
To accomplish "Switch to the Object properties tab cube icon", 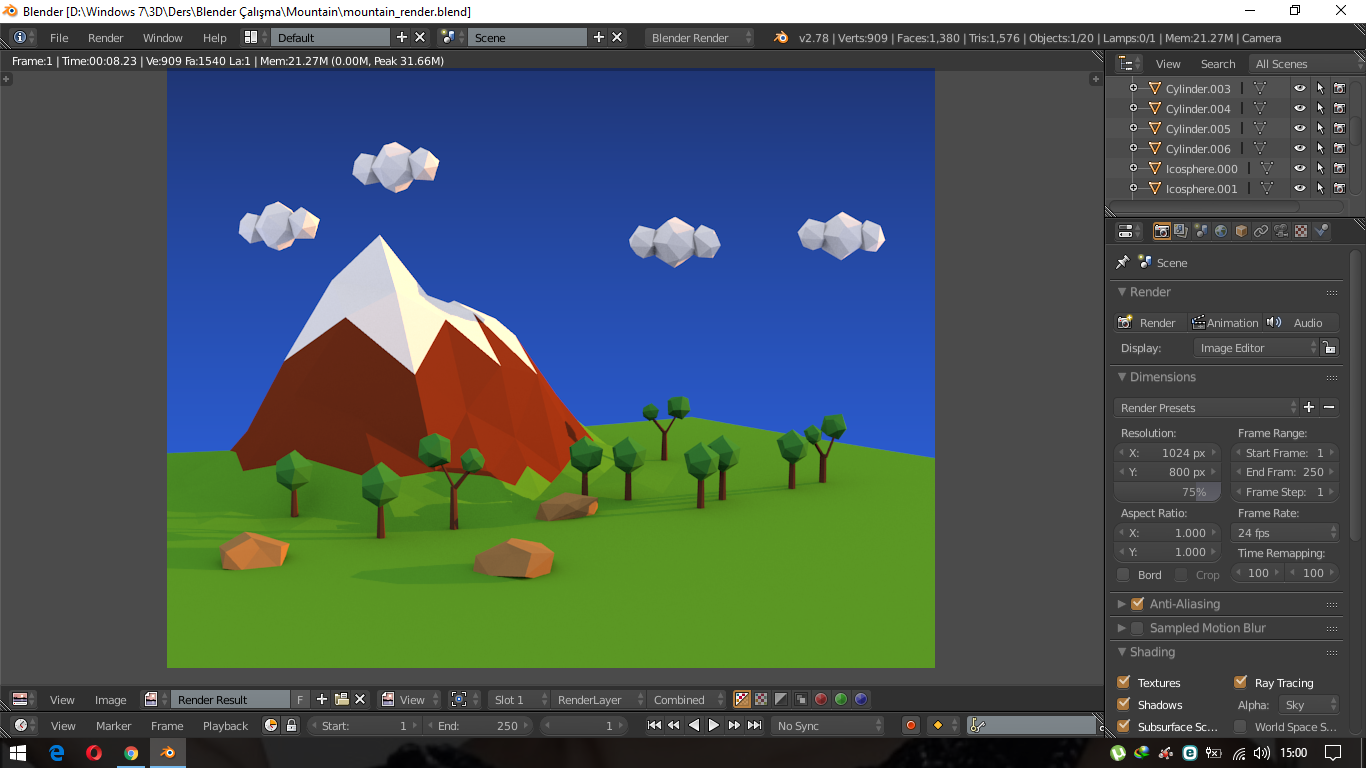I will [1241, 231].
